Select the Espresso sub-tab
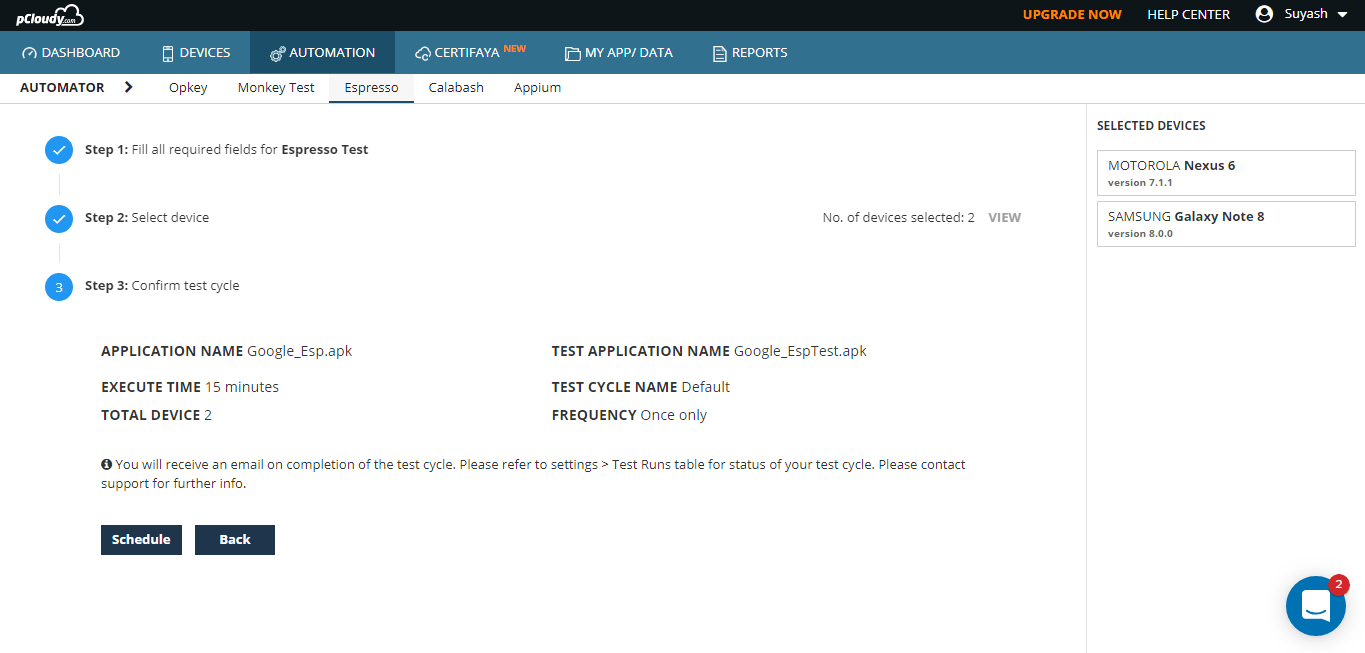Screen dimensions: 1365x653 [372, 88]
